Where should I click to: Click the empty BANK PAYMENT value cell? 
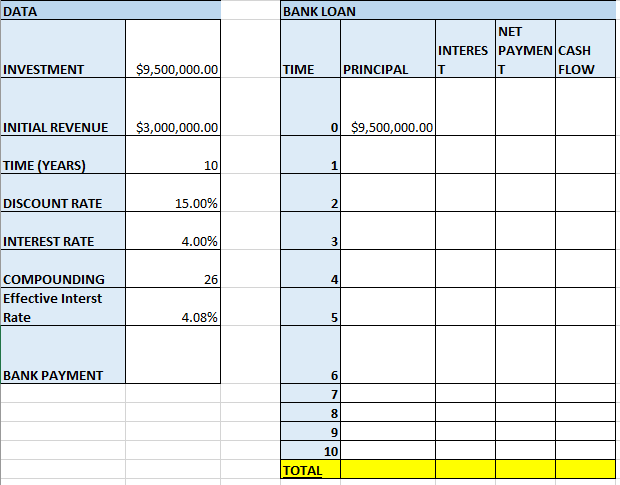[173, 355]
